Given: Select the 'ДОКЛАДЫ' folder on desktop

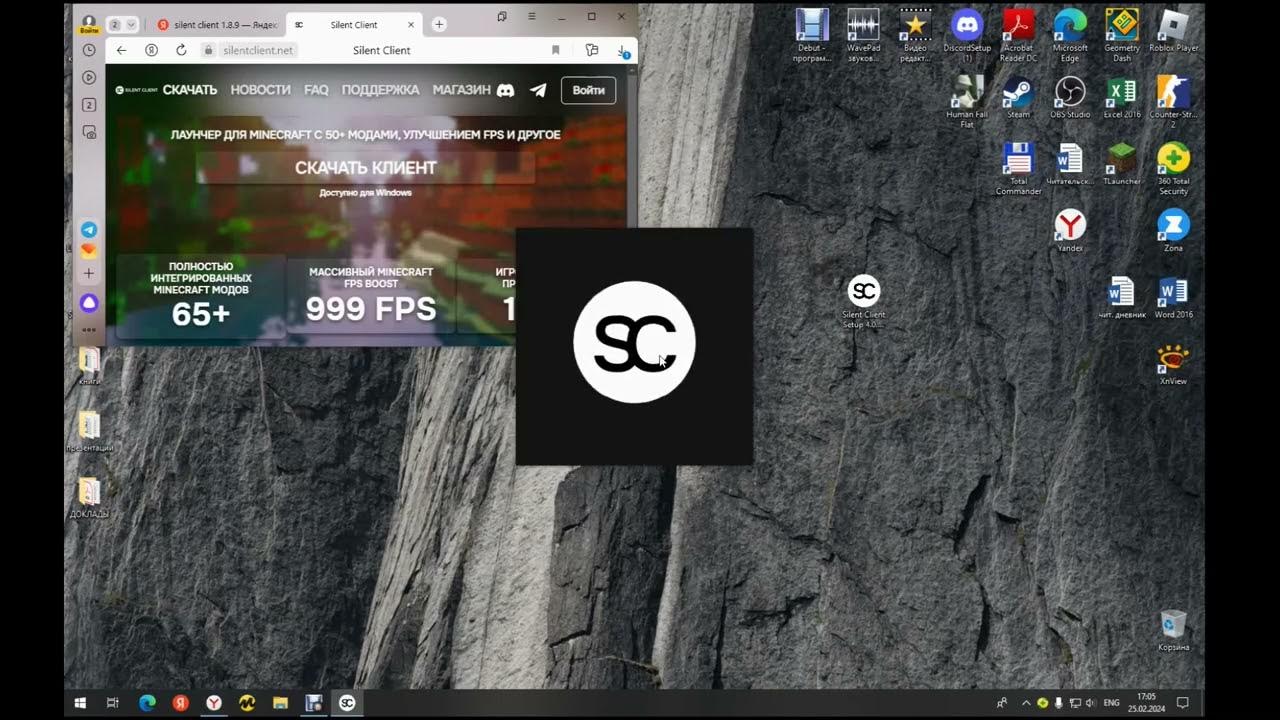Looking at the screenshot, I should tap(89, 496).
